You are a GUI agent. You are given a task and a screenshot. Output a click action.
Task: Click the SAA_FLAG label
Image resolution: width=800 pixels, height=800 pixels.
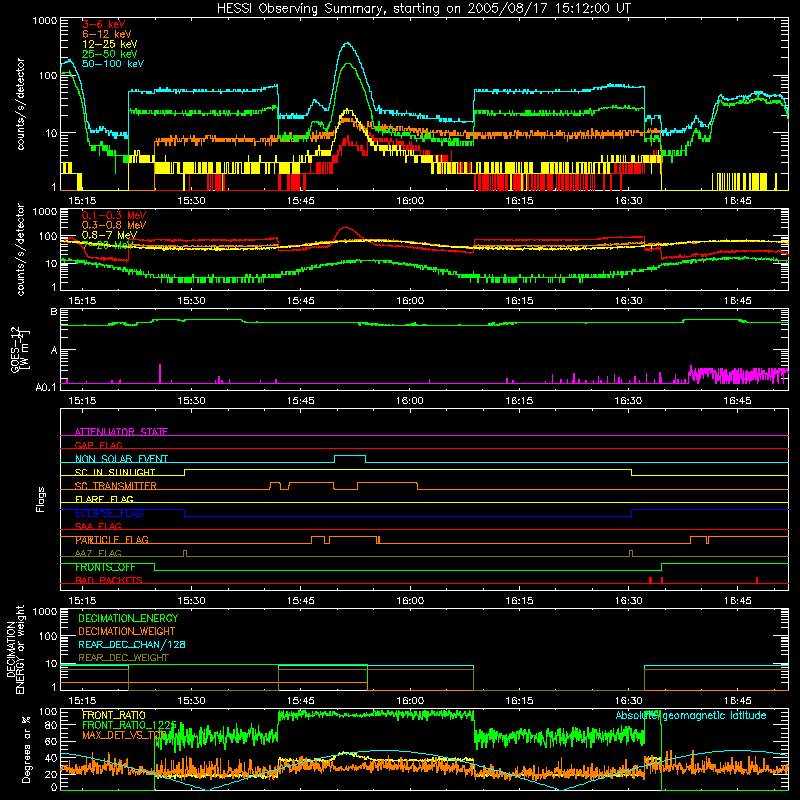[x=98, y=526]
